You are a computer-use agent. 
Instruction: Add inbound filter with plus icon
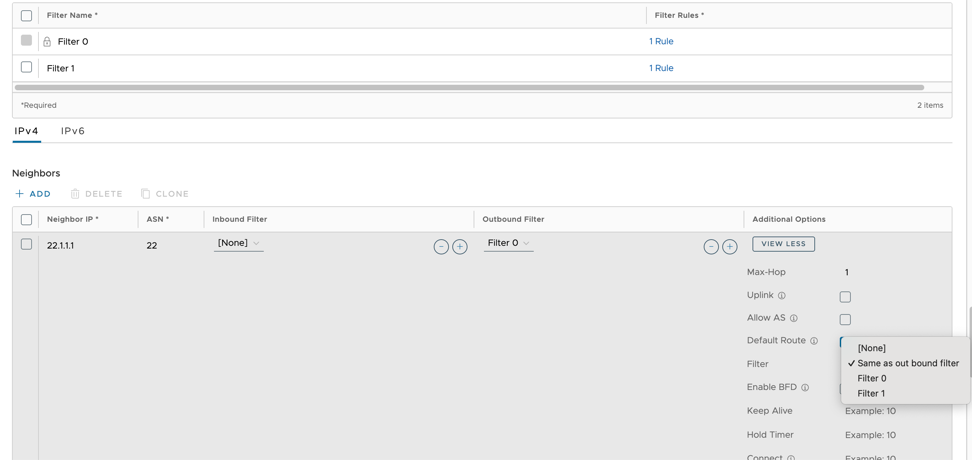click(460, 246)
